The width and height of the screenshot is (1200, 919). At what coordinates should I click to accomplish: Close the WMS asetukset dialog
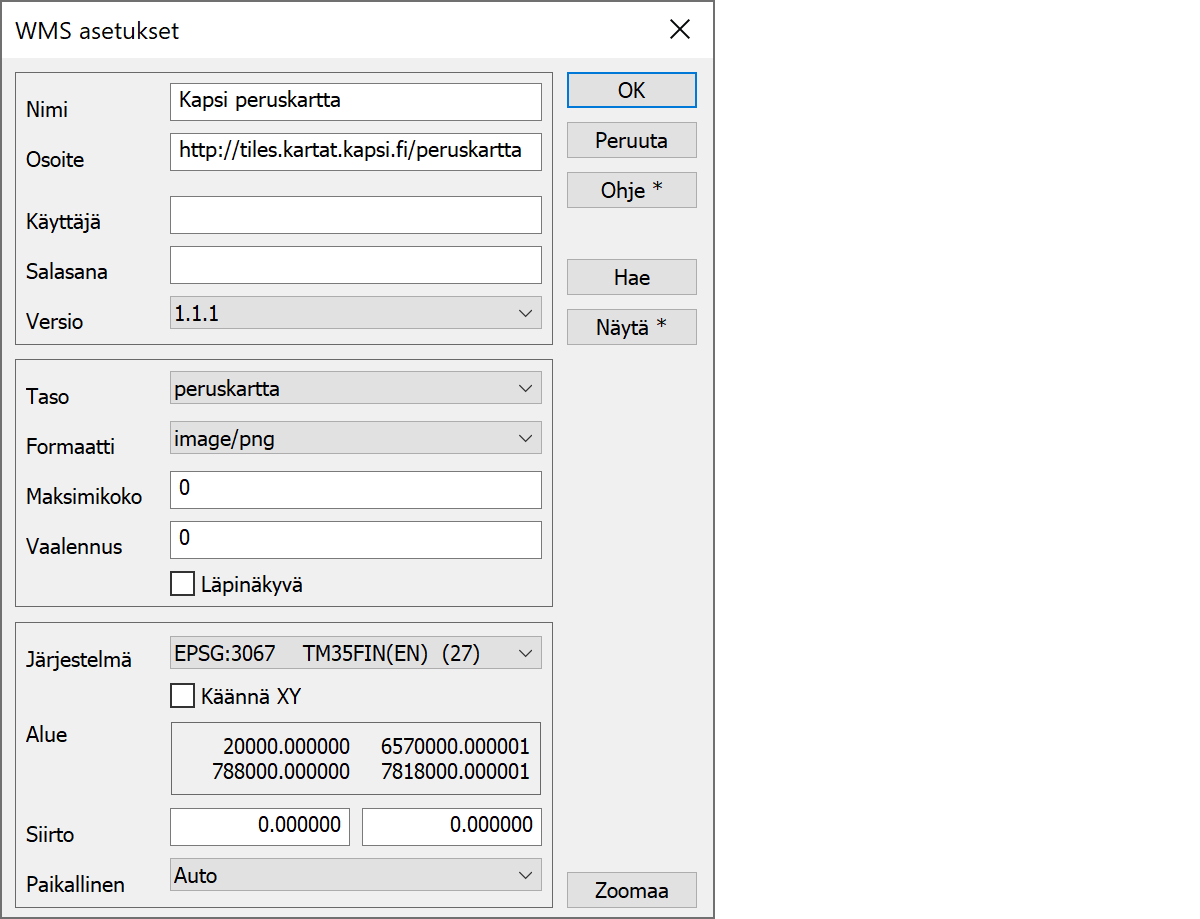click(680, 30)
